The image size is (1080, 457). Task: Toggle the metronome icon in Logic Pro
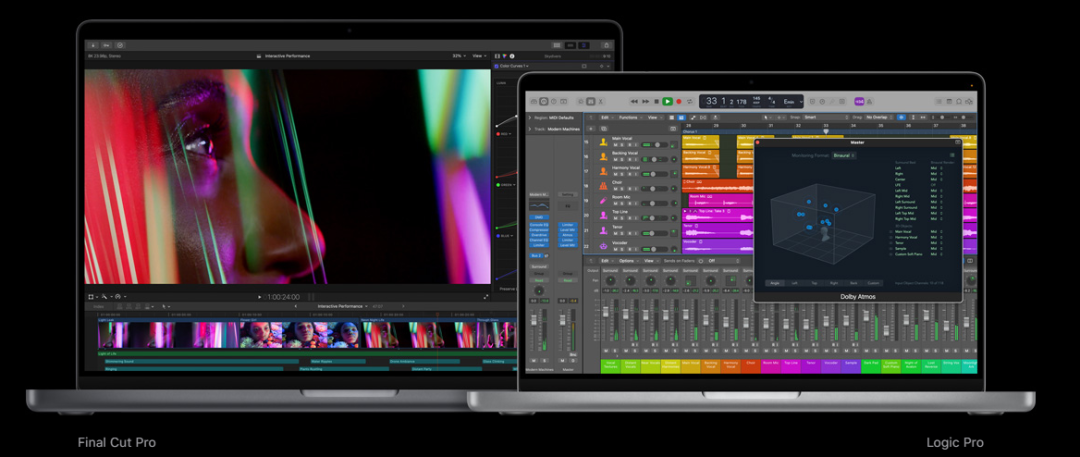(869, 102)
